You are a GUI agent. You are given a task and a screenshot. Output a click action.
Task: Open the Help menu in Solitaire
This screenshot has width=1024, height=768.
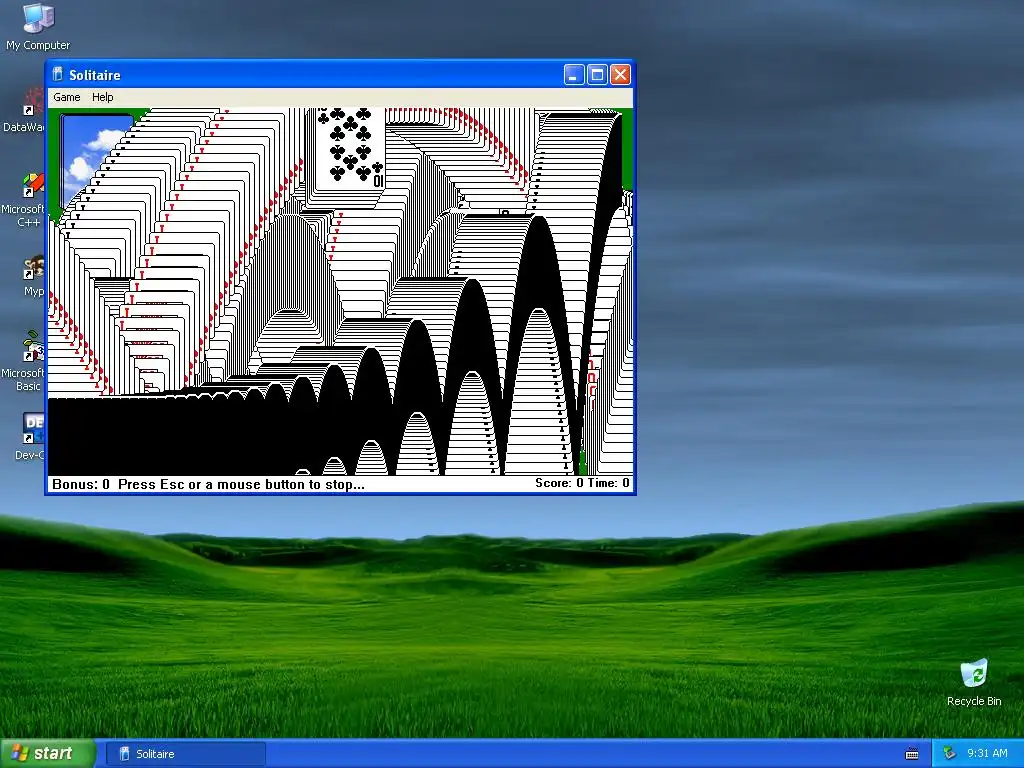[103, 97]
